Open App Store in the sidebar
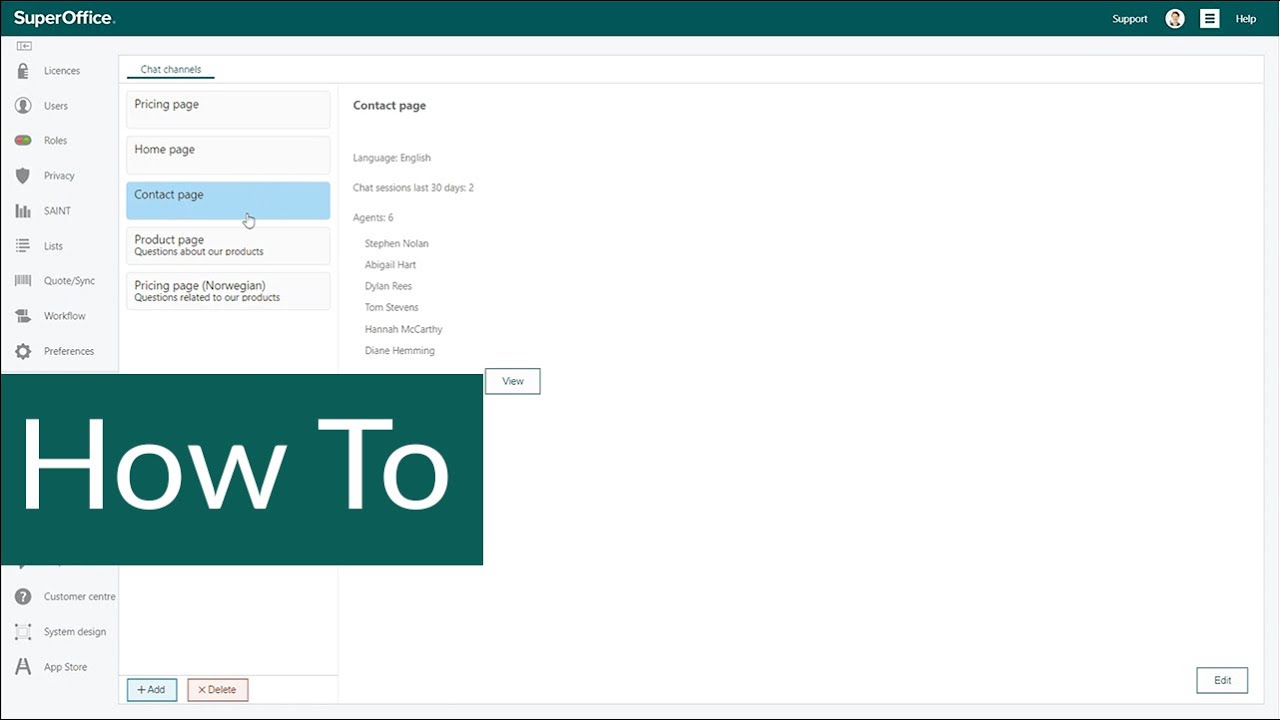 point(65,667)
